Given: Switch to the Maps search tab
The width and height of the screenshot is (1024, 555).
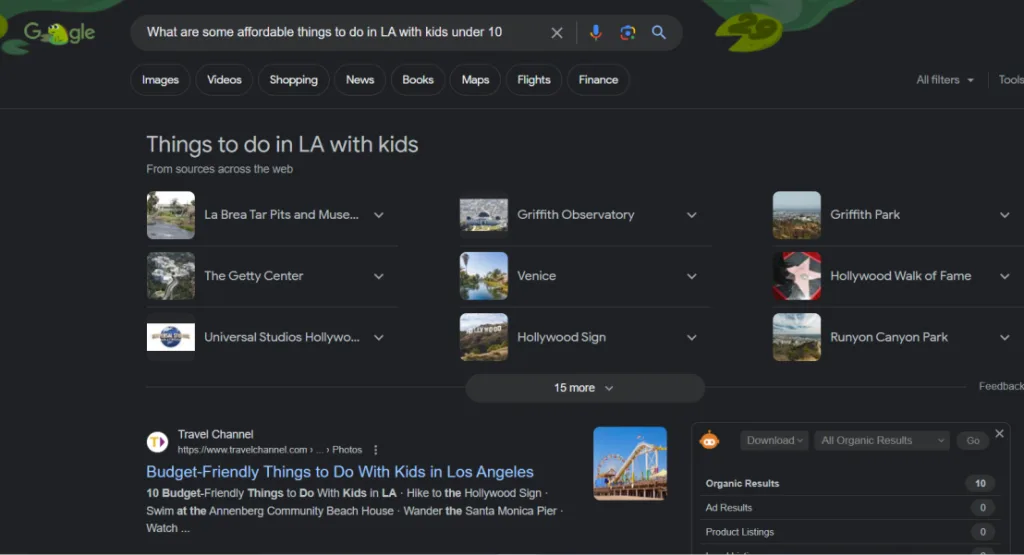Looking at the screenshot, I should pyautogui.click(x=475, y=80).
